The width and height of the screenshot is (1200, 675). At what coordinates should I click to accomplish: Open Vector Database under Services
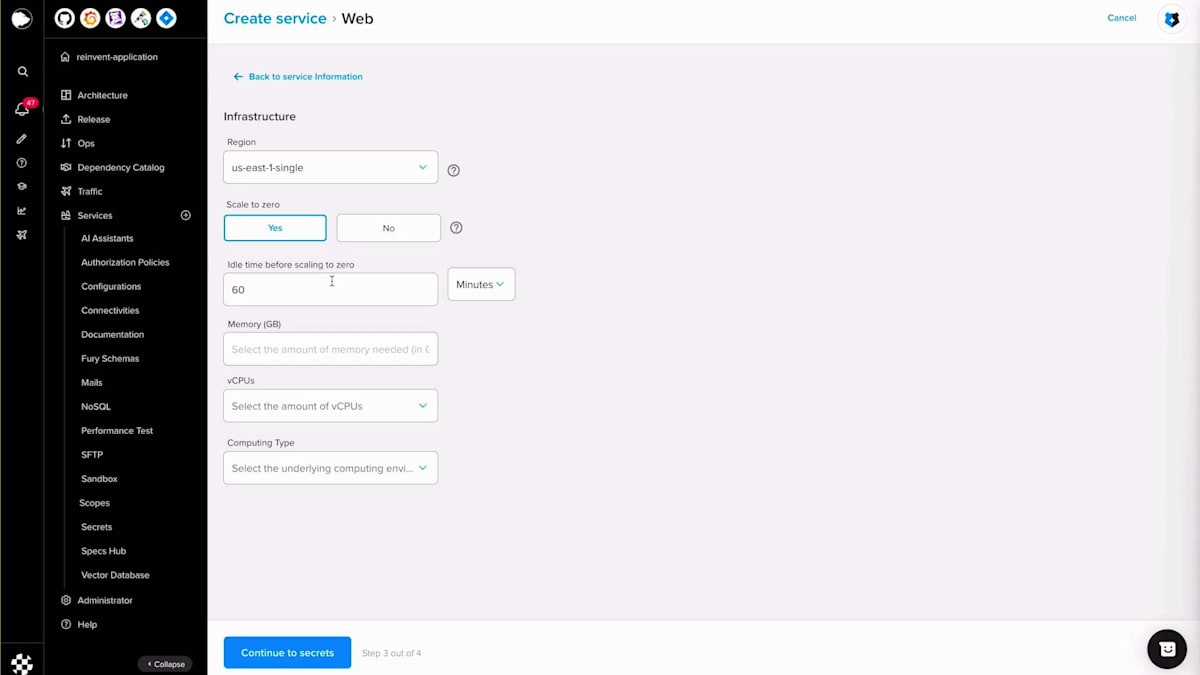(115, 575)
